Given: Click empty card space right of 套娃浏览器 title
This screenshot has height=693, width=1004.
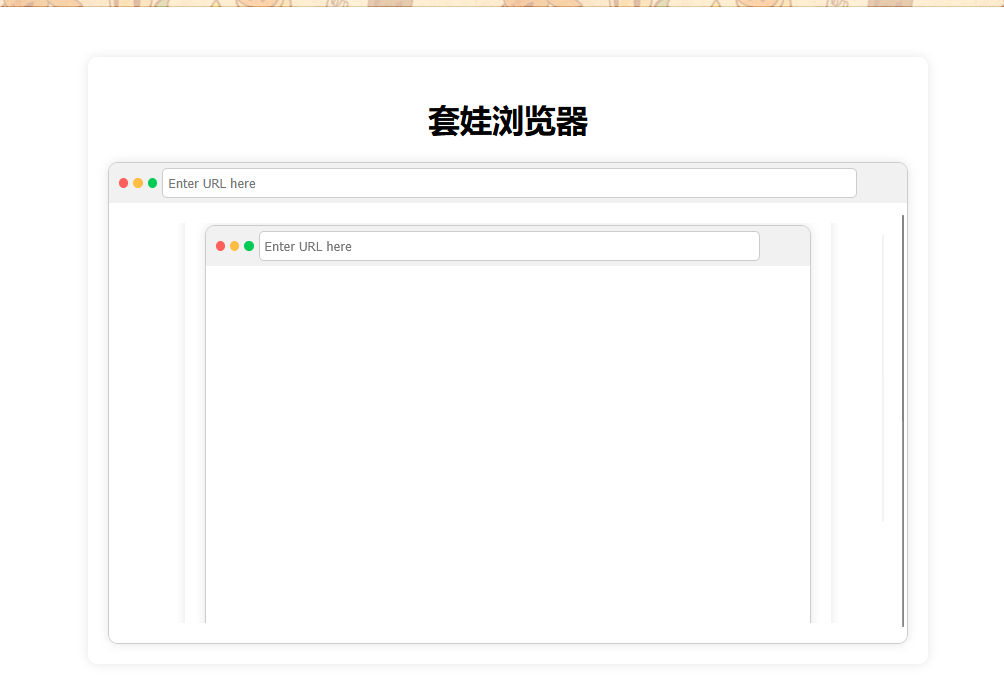Looking at the screenshot, I should tap(760, 122).
